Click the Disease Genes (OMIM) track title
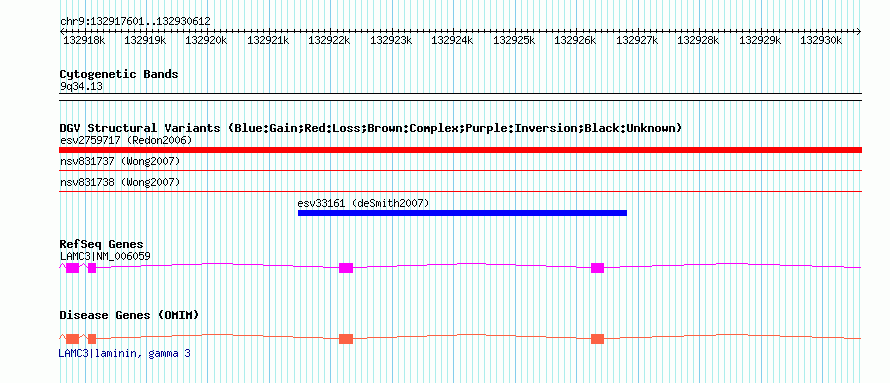 [129, 315]
